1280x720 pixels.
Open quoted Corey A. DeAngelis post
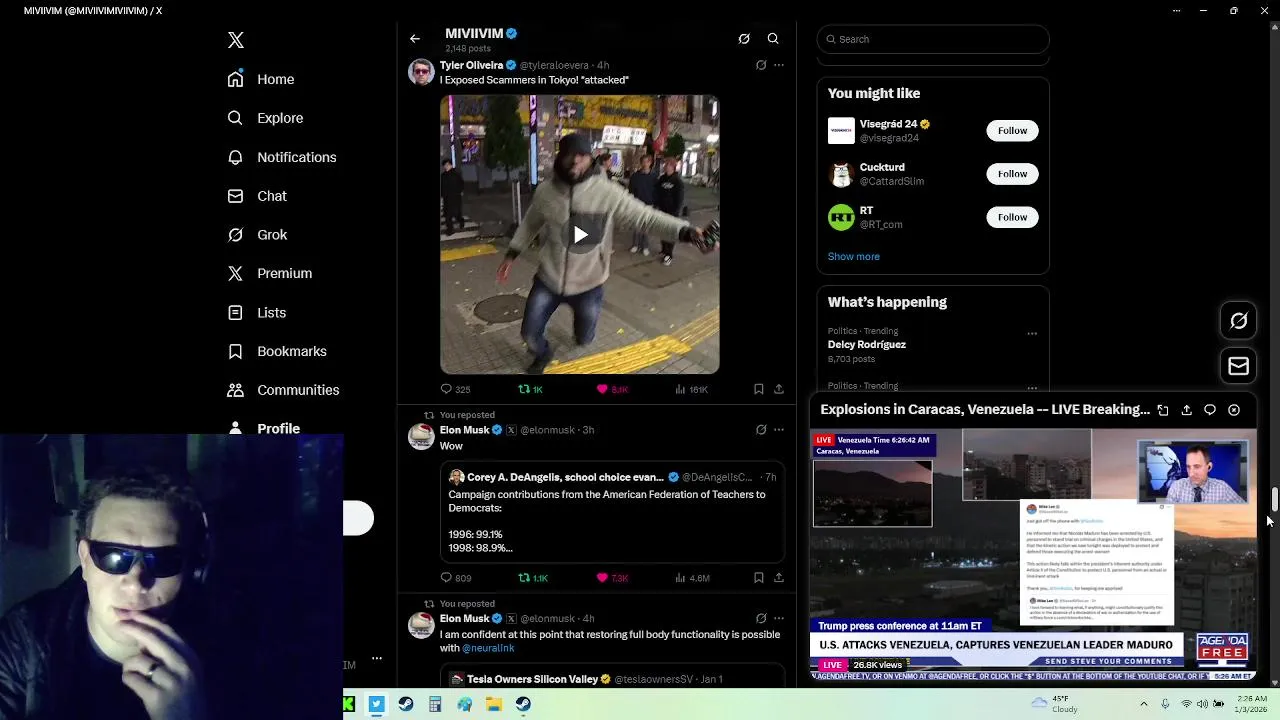(612, 513)
